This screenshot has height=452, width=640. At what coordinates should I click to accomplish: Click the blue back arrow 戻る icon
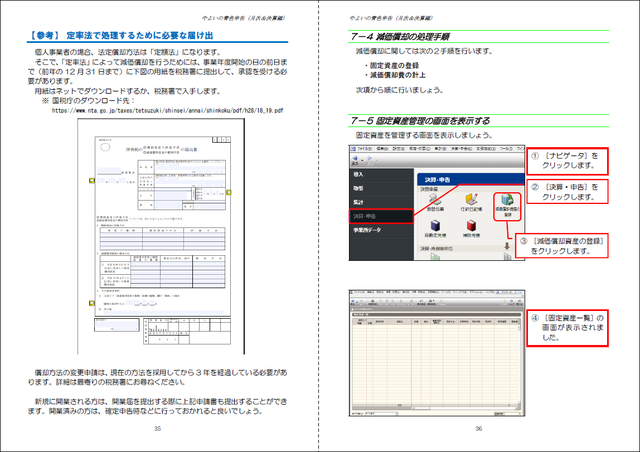[355, 158]
